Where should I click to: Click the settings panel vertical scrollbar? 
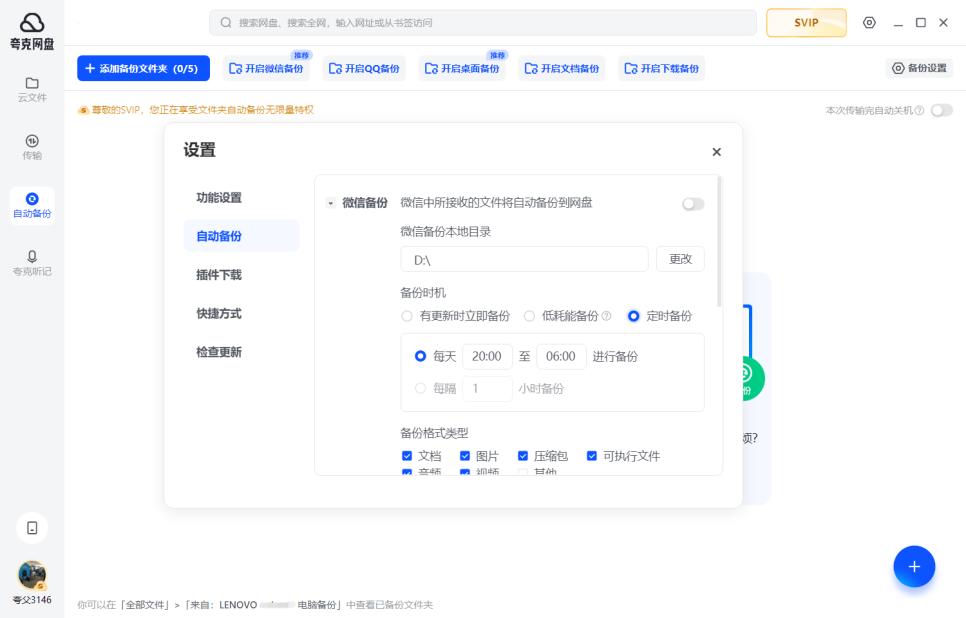coord(720,242)
